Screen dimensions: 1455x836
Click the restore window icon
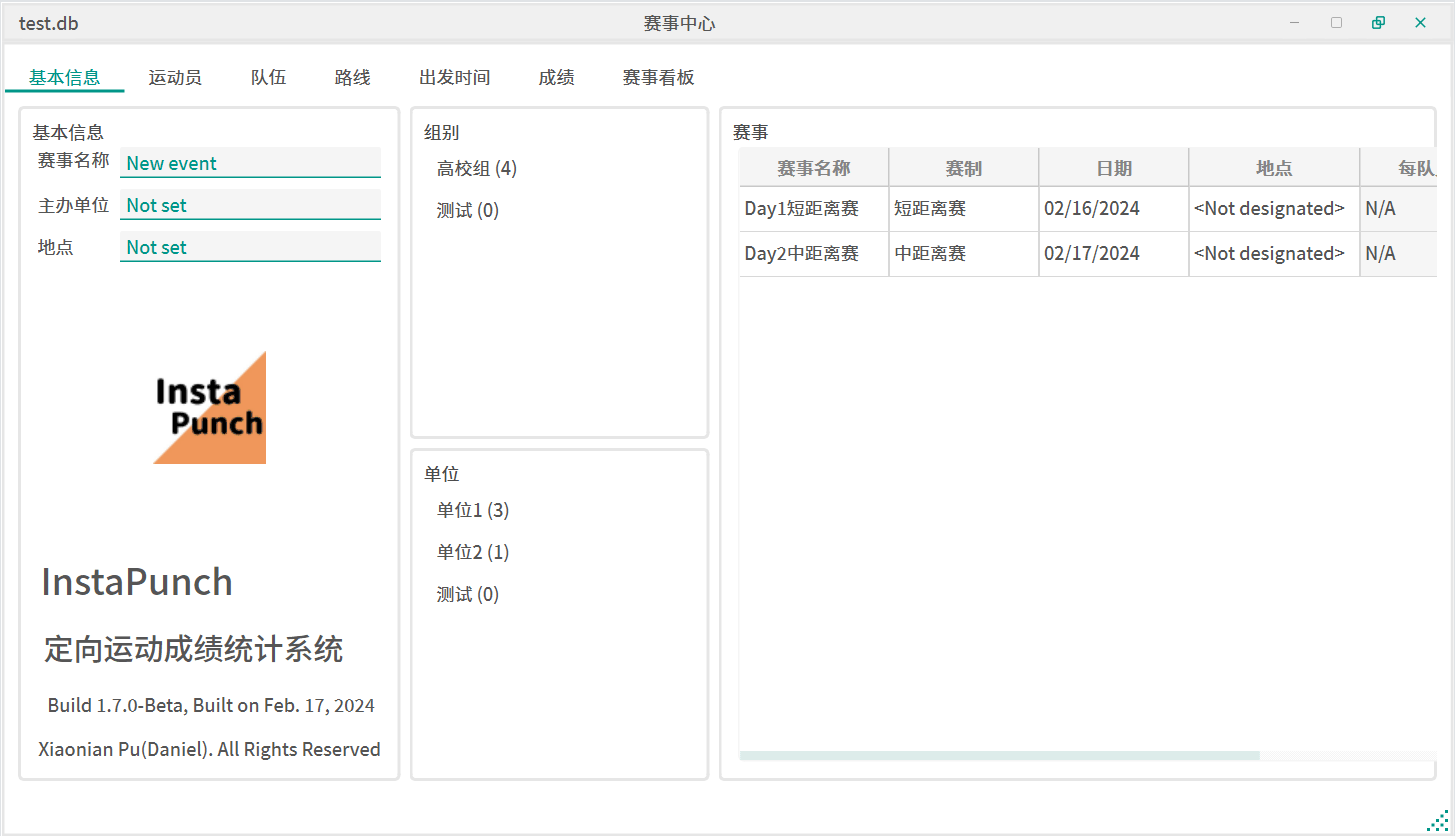click(1378, 23)
